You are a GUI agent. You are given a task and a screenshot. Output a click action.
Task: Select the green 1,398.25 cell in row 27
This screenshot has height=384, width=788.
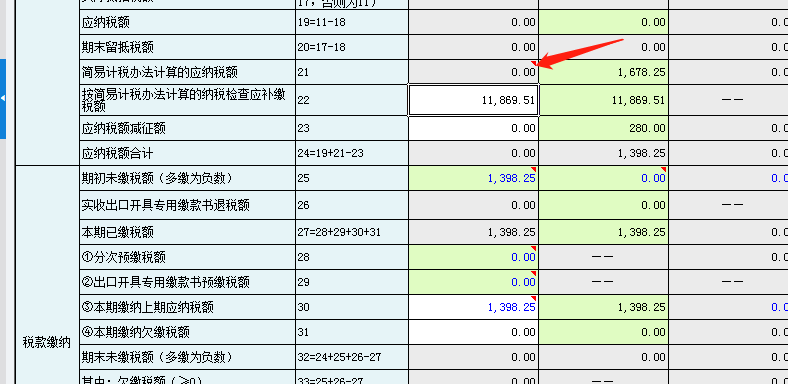(x=604, y=232)
